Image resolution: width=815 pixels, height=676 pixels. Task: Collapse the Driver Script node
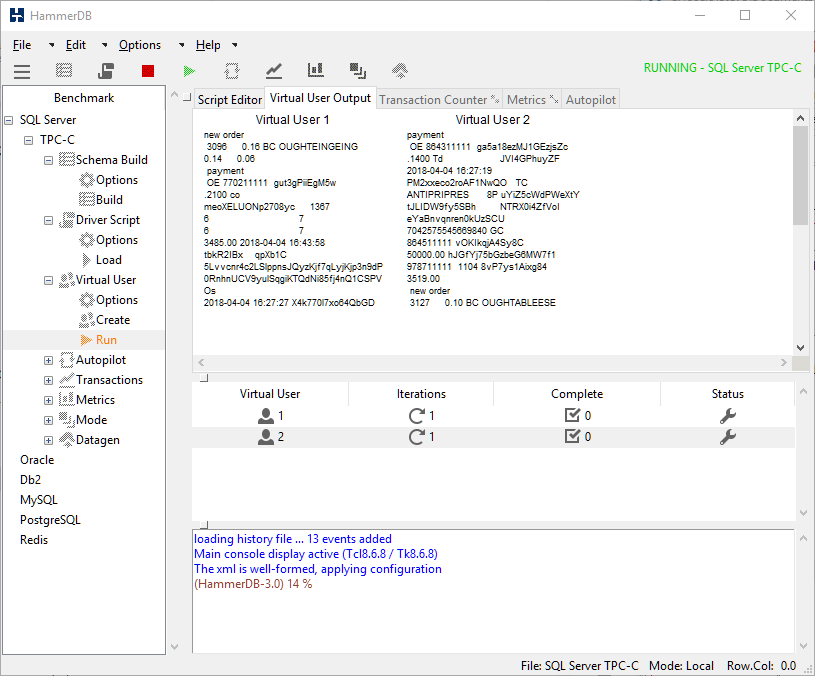click(x=48, y=220)
